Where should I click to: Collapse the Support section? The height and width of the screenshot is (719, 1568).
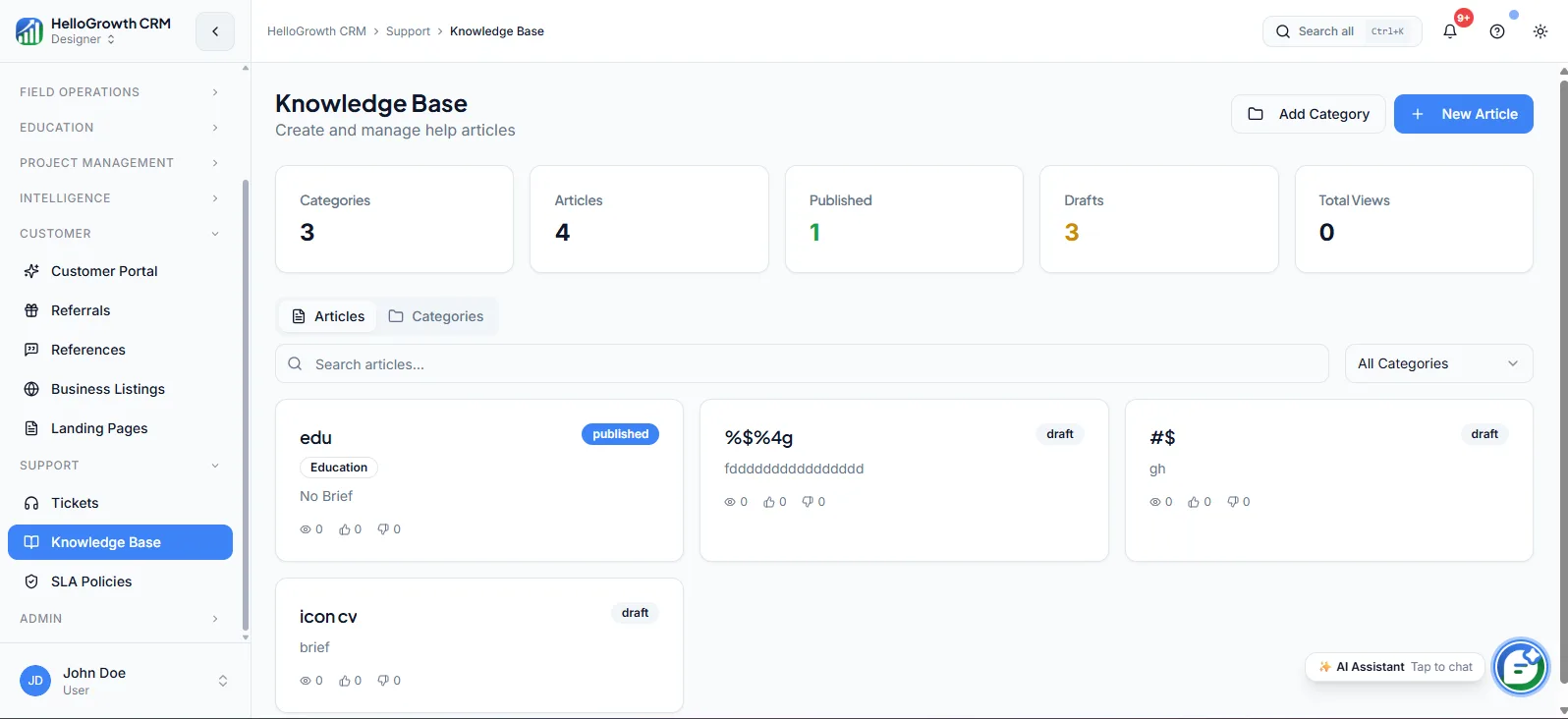coord(120,466)
